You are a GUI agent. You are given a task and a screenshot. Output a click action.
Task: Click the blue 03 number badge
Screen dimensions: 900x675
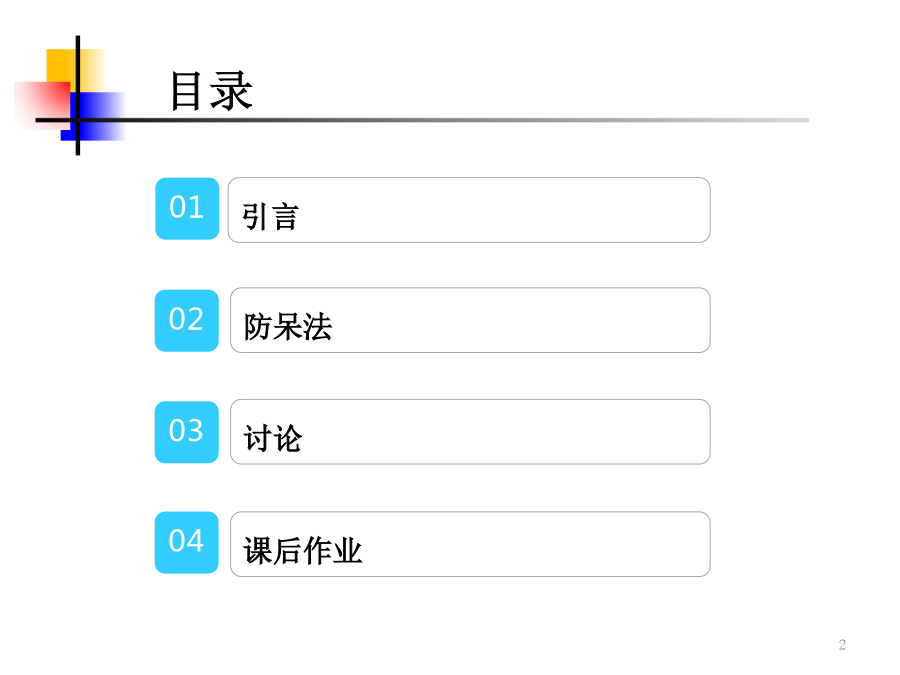coord(187,432)
